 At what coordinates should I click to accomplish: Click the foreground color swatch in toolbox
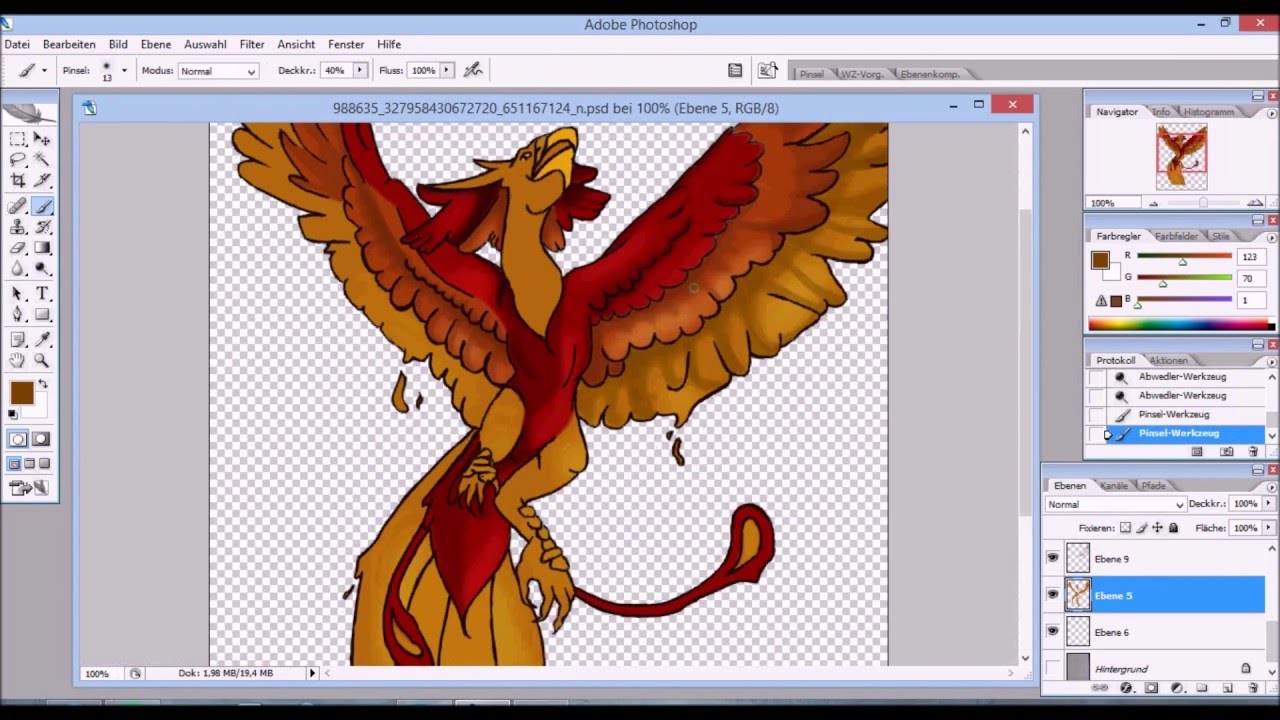pos(22,394)
